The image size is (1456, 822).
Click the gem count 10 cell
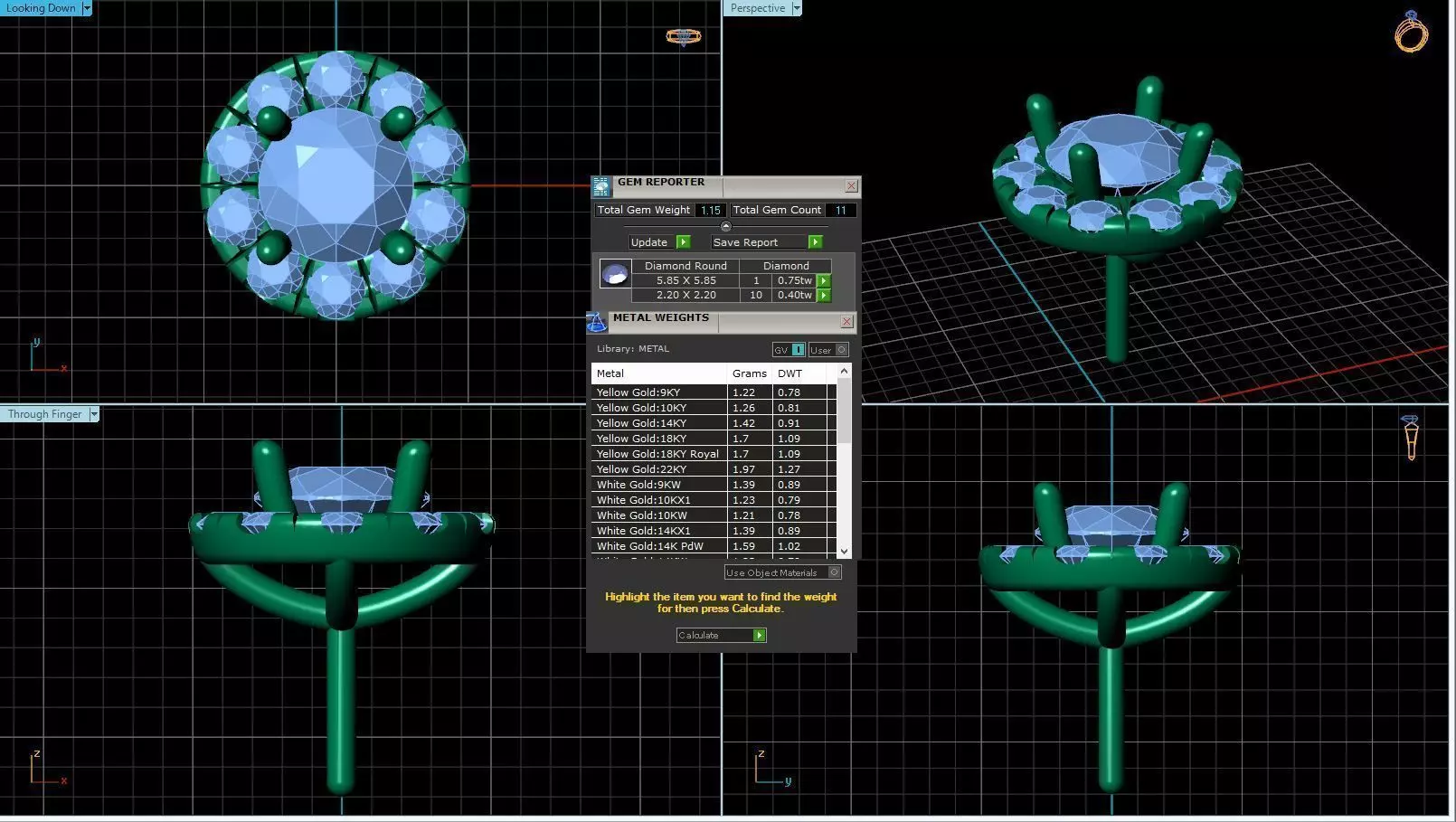point(756,296)
